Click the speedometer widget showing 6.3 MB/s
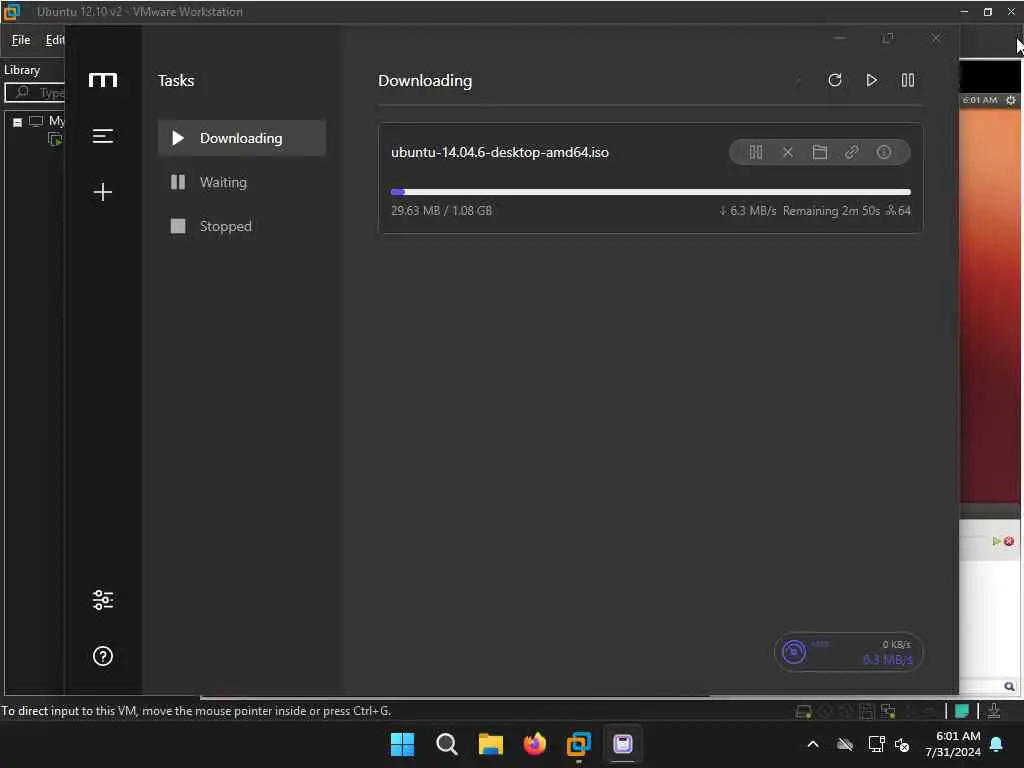The height and width of the screenshot is (768, 1024). click(848, 652)
